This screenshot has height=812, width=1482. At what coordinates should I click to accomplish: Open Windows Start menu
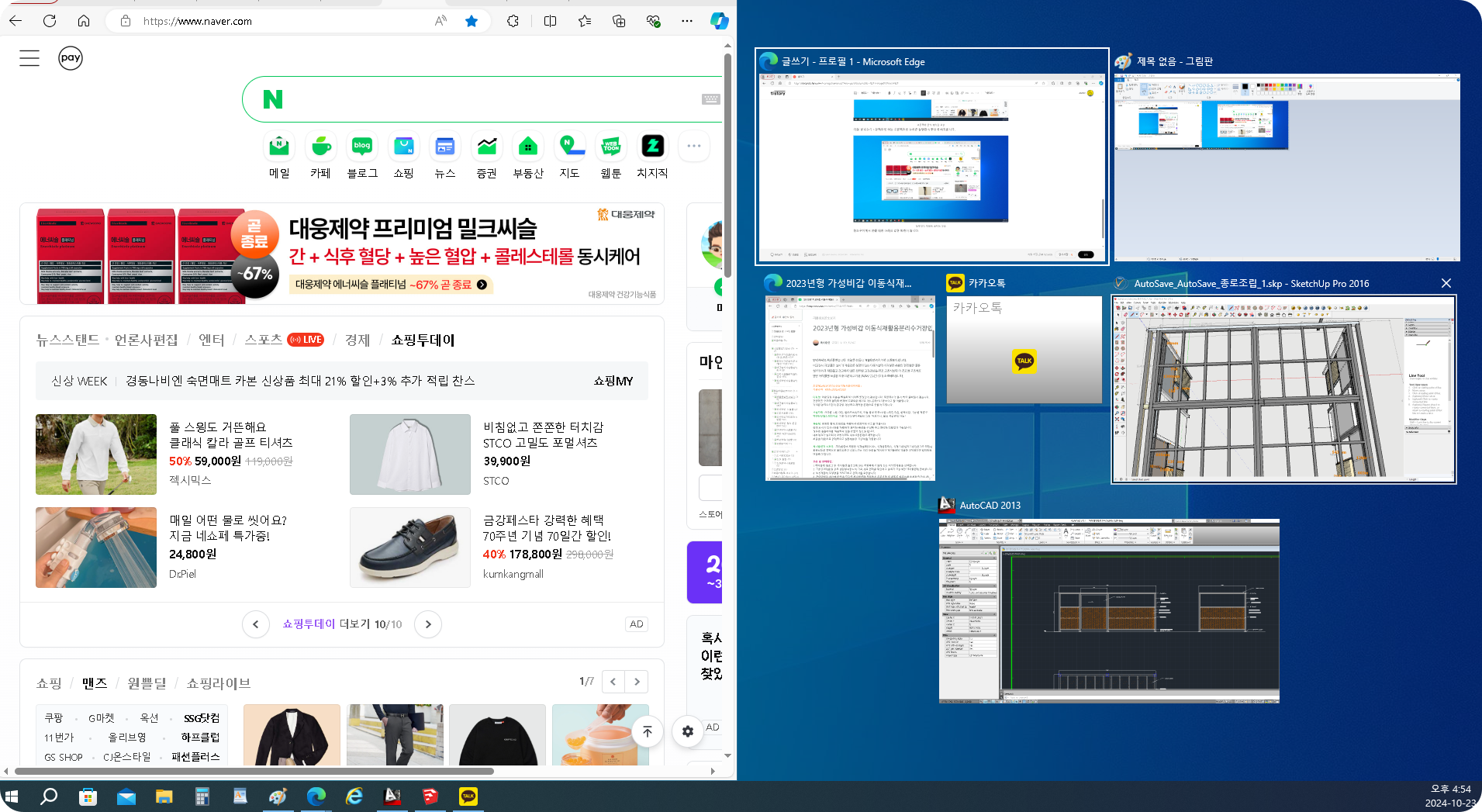point(12,796)
